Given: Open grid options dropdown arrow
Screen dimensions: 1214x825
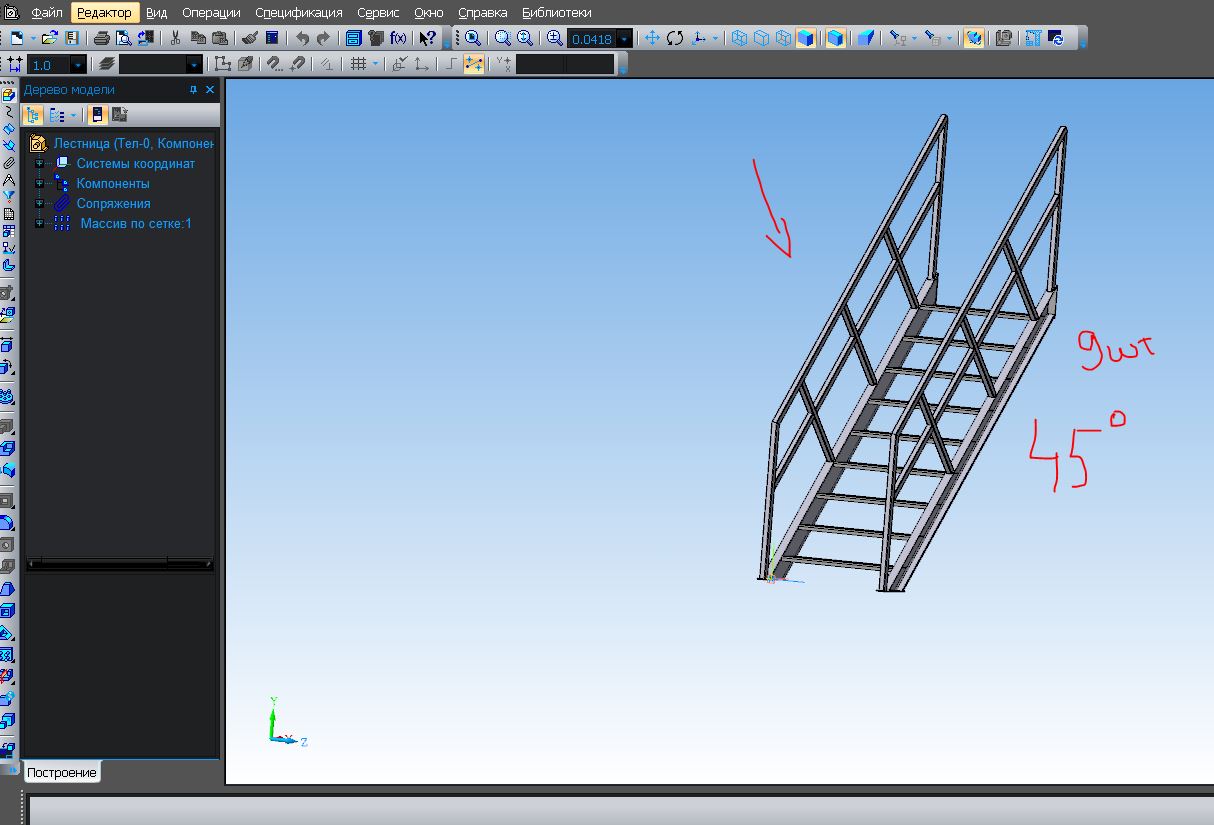Looking at the screenshot, I should coord(375,64).
